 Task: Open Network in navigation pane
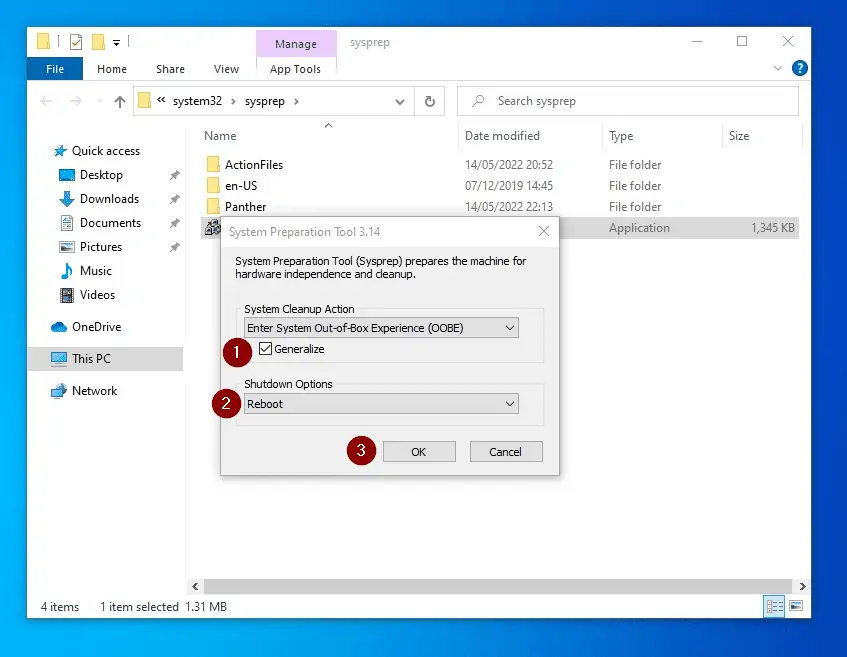point(94,391)
